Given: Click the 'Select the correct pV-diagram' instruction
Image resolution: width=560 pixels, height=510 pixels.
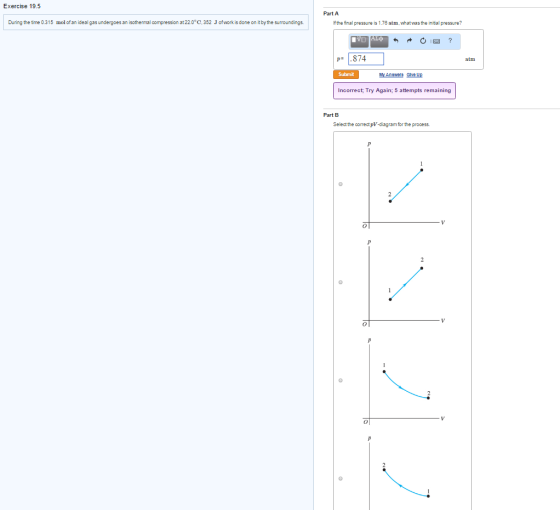Looking at the screenshot, I should (381, 124).
